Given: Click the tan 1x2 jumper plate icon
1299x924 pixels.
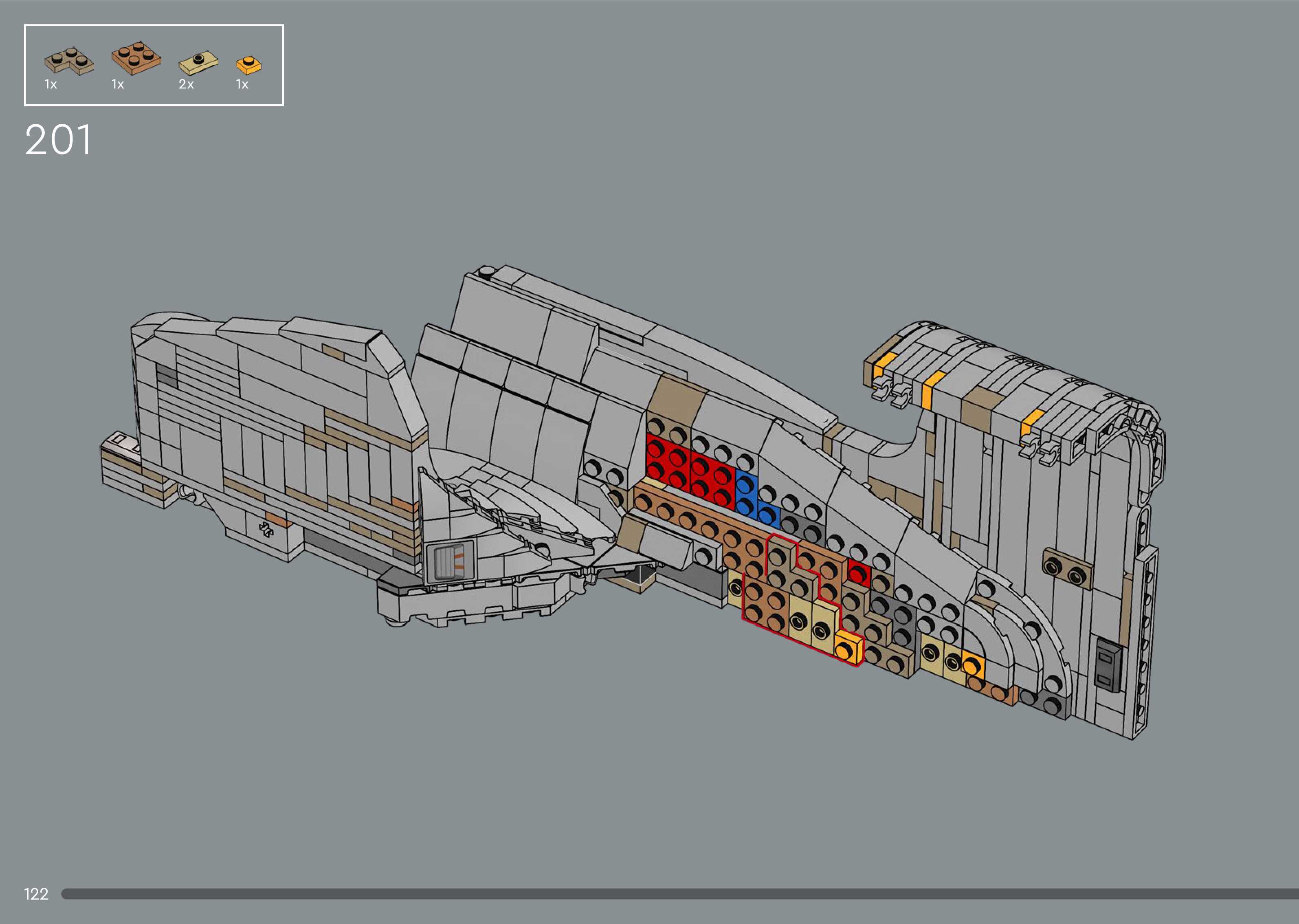Looking at the screenshot, I should (x=198, y=63).
